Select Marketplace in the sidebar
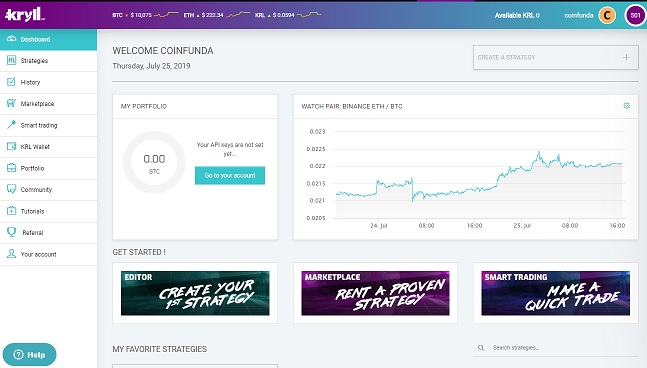Screen dimensions: 647x368 pyautogui.click(x=48, y=104)
